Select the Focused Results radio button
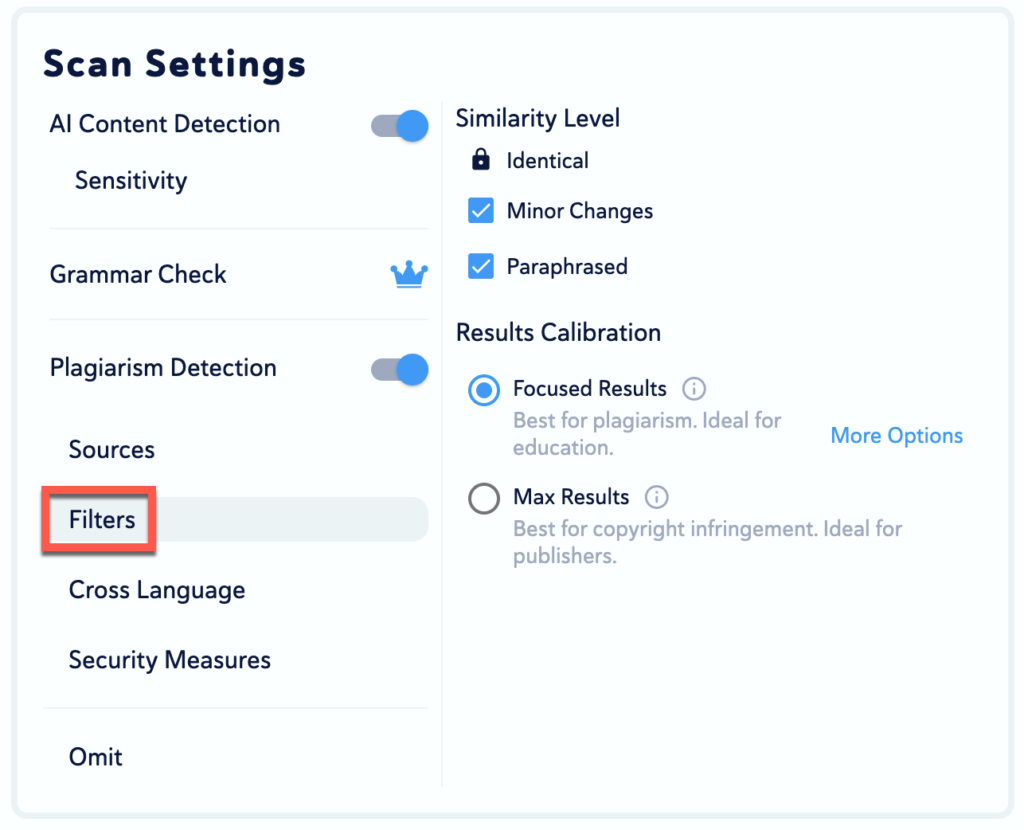 coord(484,390)
